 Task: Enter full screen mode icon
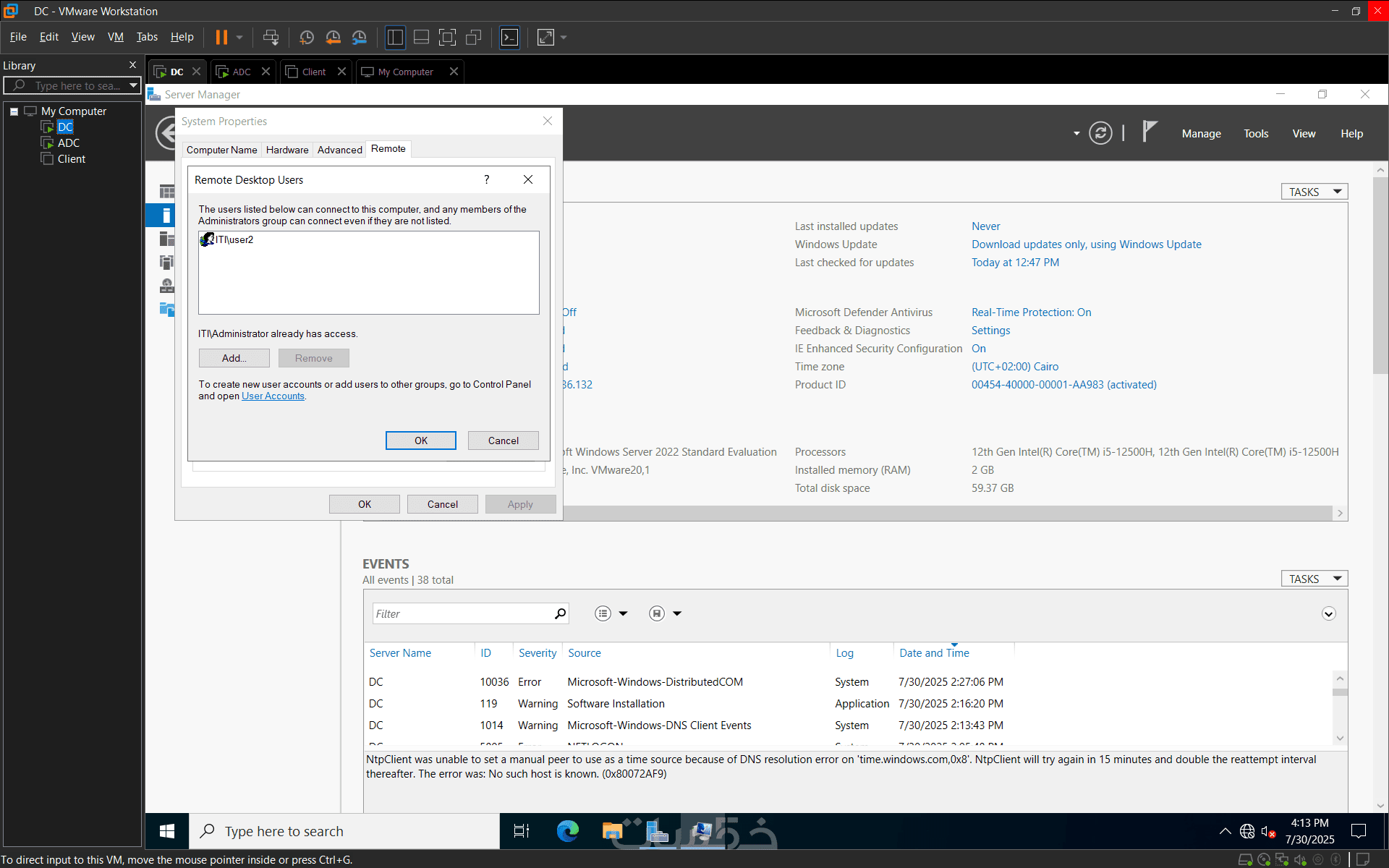pyautogui.click(x=447, y=37)
